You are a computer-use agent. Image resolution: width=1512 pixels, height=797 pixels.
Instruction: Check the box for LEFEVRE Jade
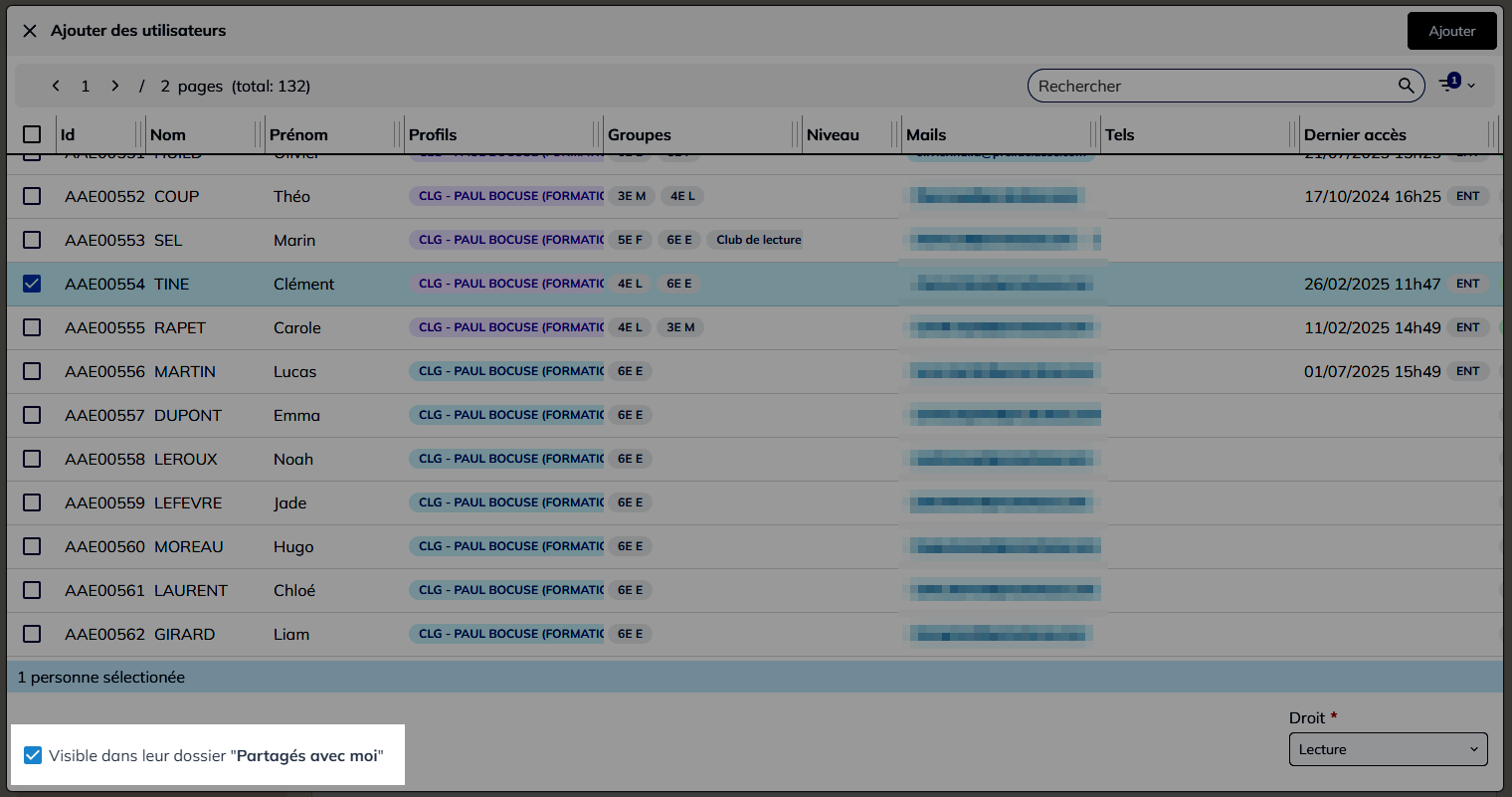point(32,502)
